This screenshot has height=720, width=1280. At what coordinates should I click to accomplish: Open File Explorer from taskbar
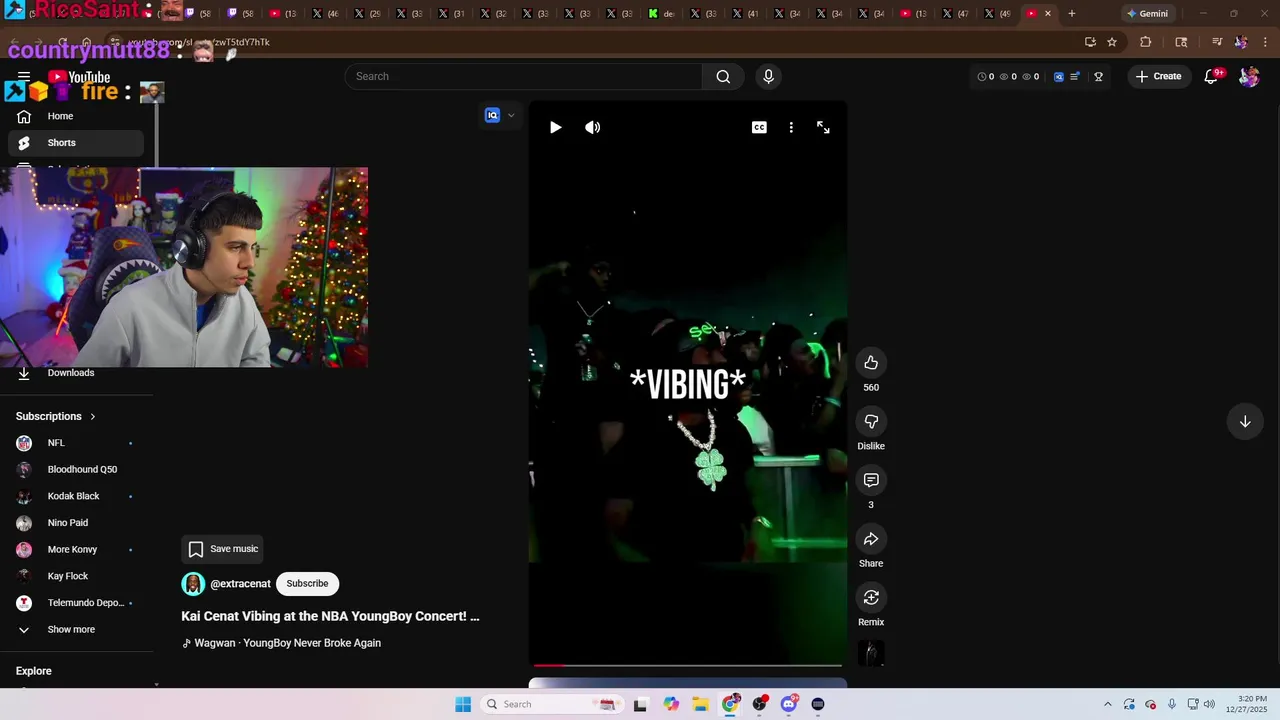(x=701, y=704)
